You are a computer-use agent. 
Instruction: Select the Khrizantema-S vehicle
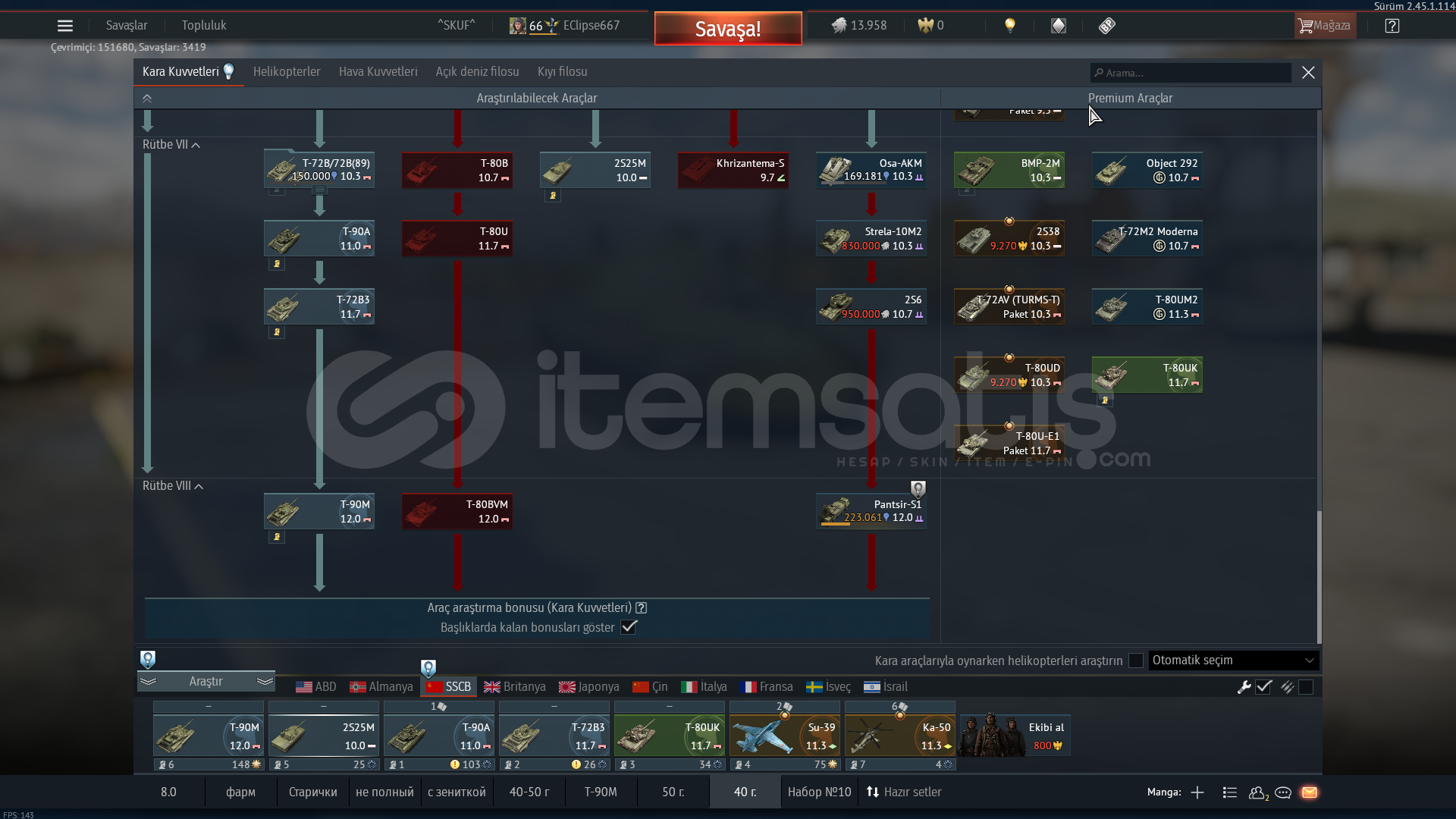point(733,170)
